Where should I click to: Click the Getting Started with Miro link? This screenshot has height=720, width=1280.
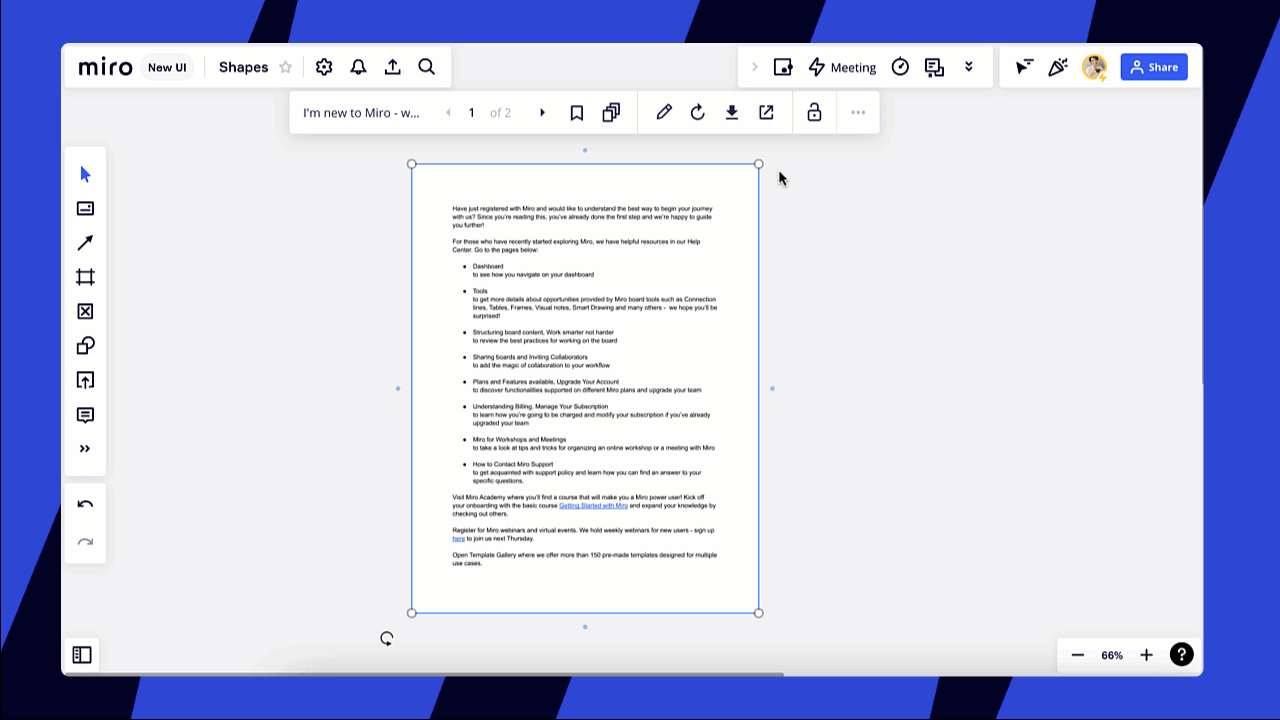point(593,506)
